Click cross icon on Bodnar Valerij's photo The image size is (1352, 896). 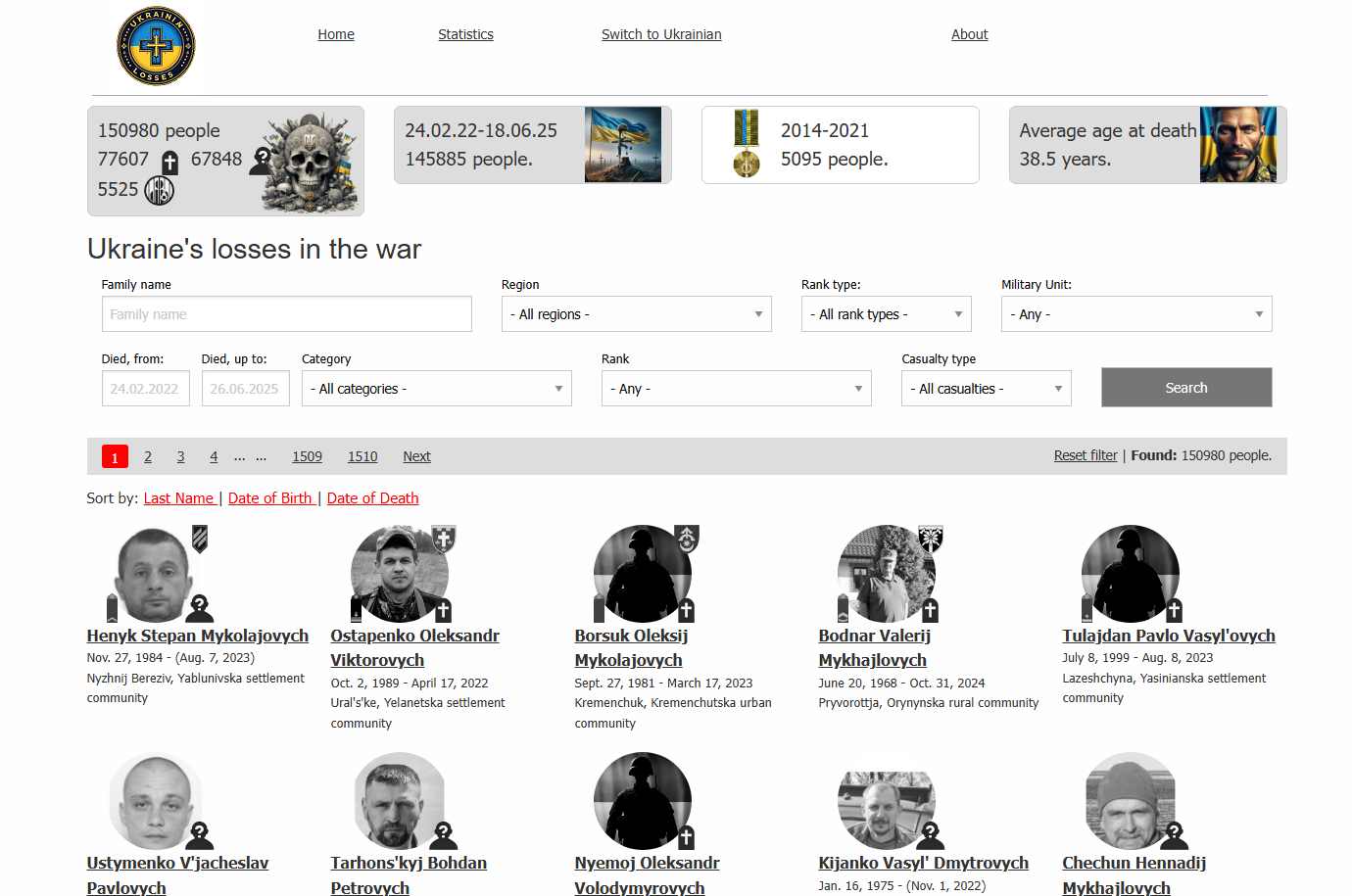coord(931,610)
